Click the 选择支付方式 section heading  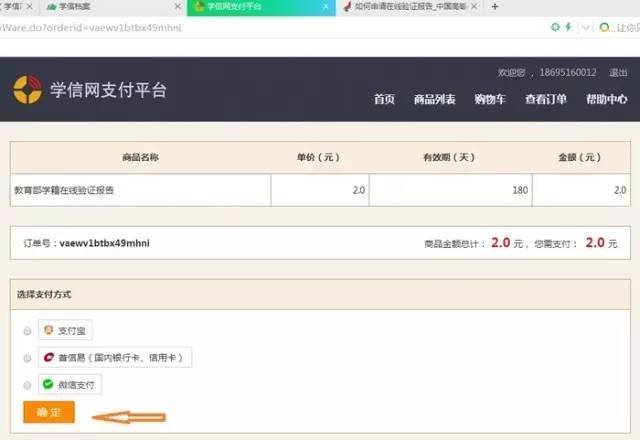pos(44,294)
